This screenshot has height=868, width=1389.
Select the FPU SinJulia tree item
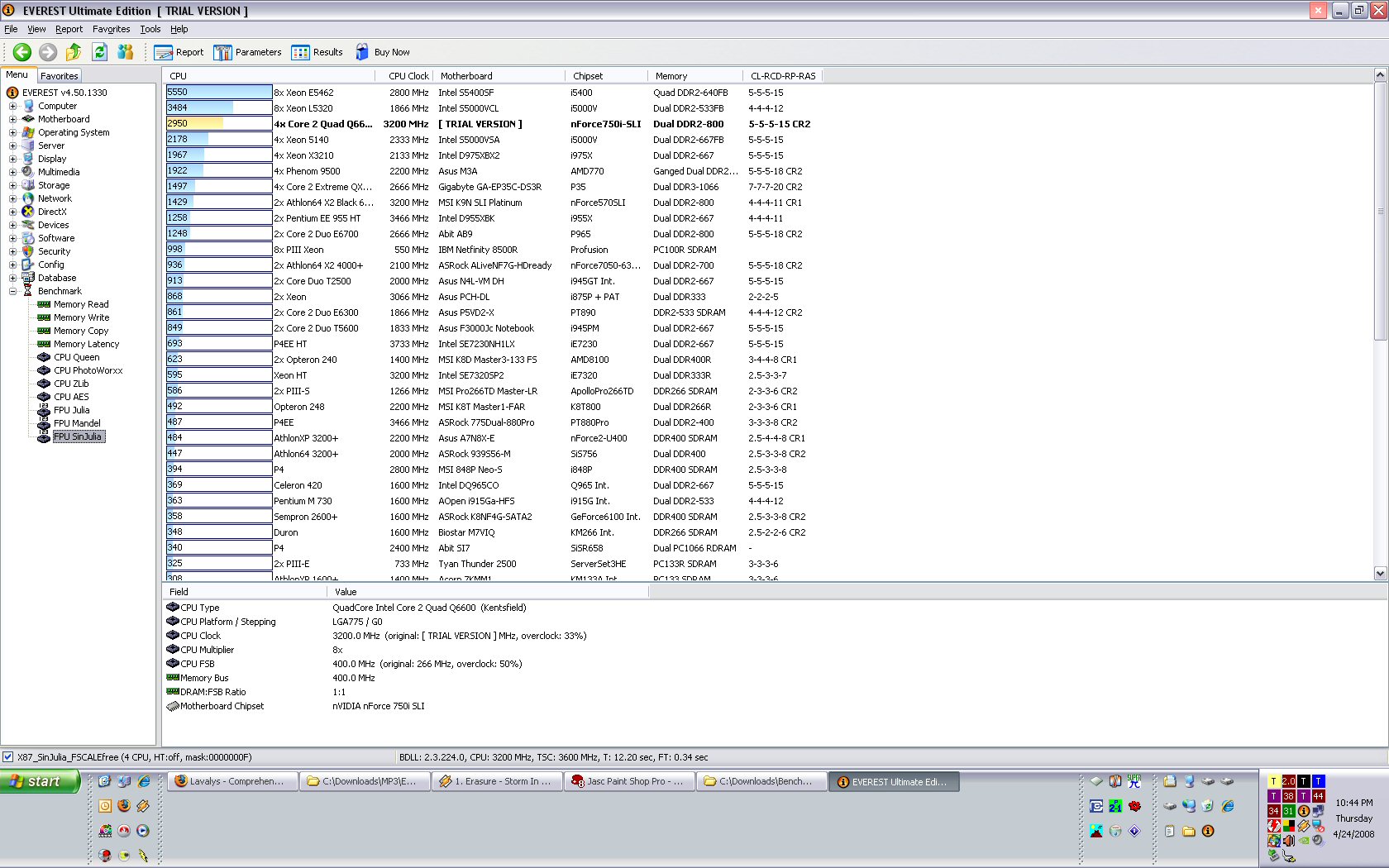click(79, 436)
